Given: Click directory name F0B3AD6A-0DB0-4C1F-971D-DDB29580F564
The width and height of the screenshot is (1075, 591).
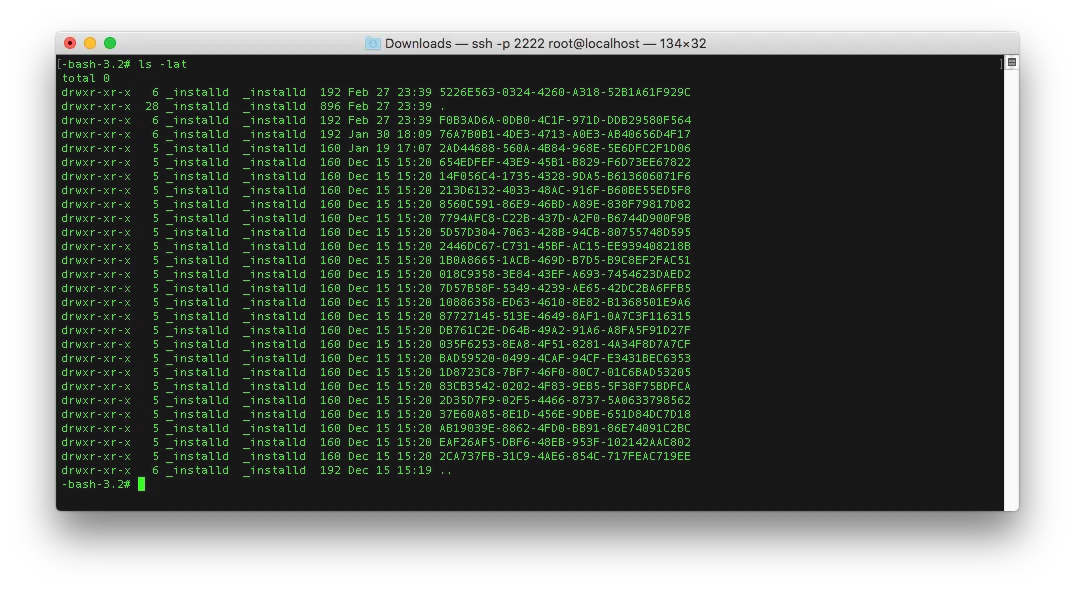Looking at the screenshot, I should [565, 120].
